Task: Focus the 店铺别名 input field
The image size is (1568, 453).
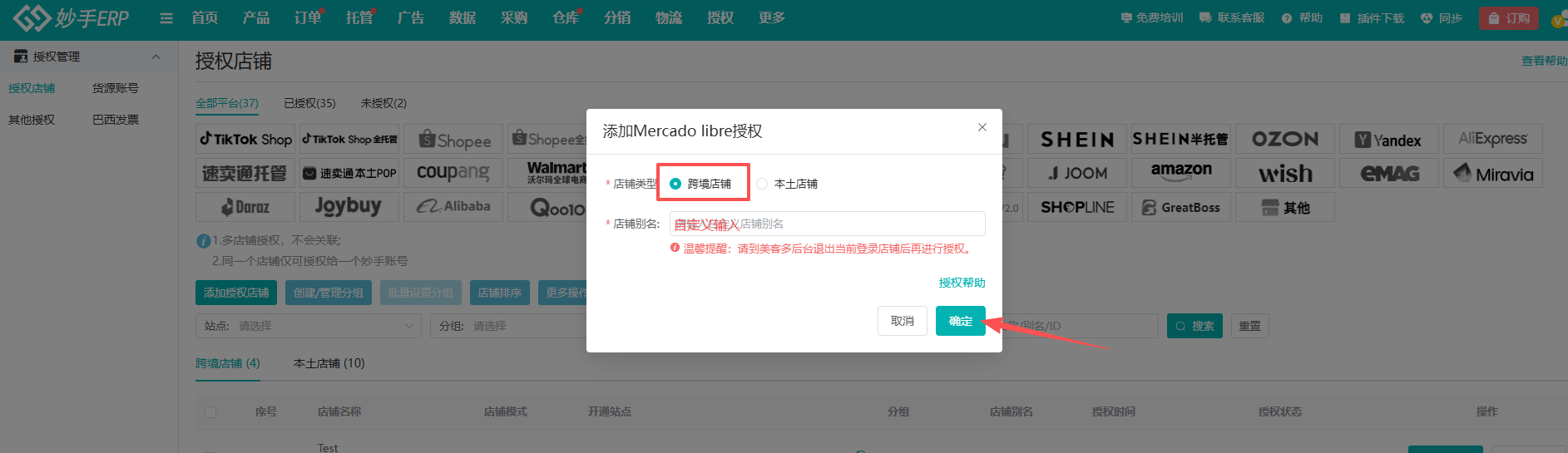Action: coord(828,224)
